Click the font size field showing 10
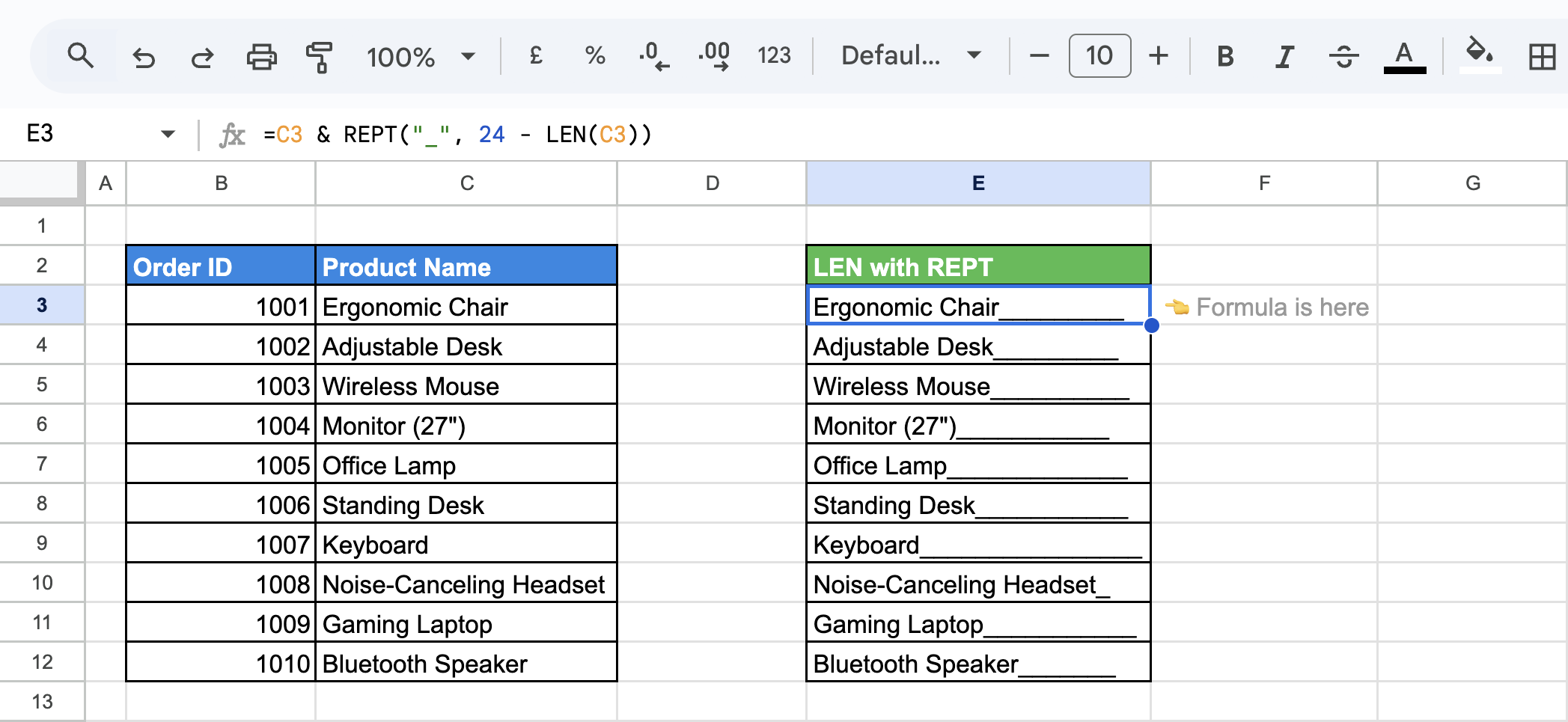Screen dimensions: 1568x722 pyautogui.click(x=1099, y=55)
